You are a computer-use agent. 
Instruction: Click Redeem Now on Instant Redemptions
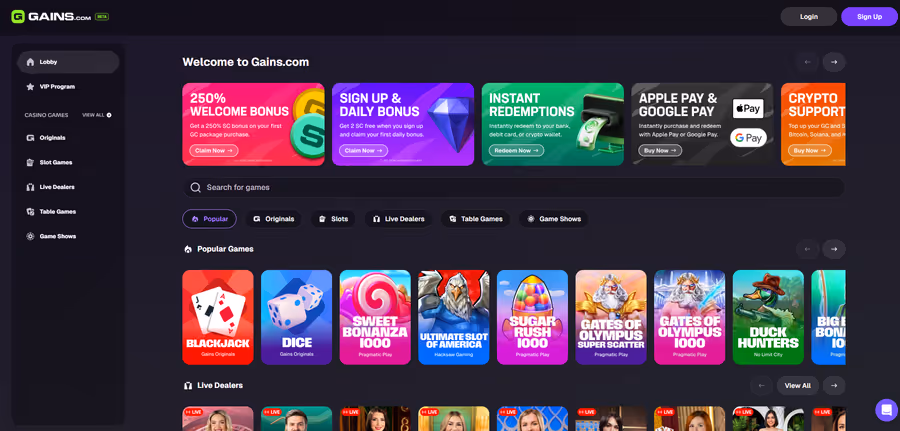(x=516, y=150)
